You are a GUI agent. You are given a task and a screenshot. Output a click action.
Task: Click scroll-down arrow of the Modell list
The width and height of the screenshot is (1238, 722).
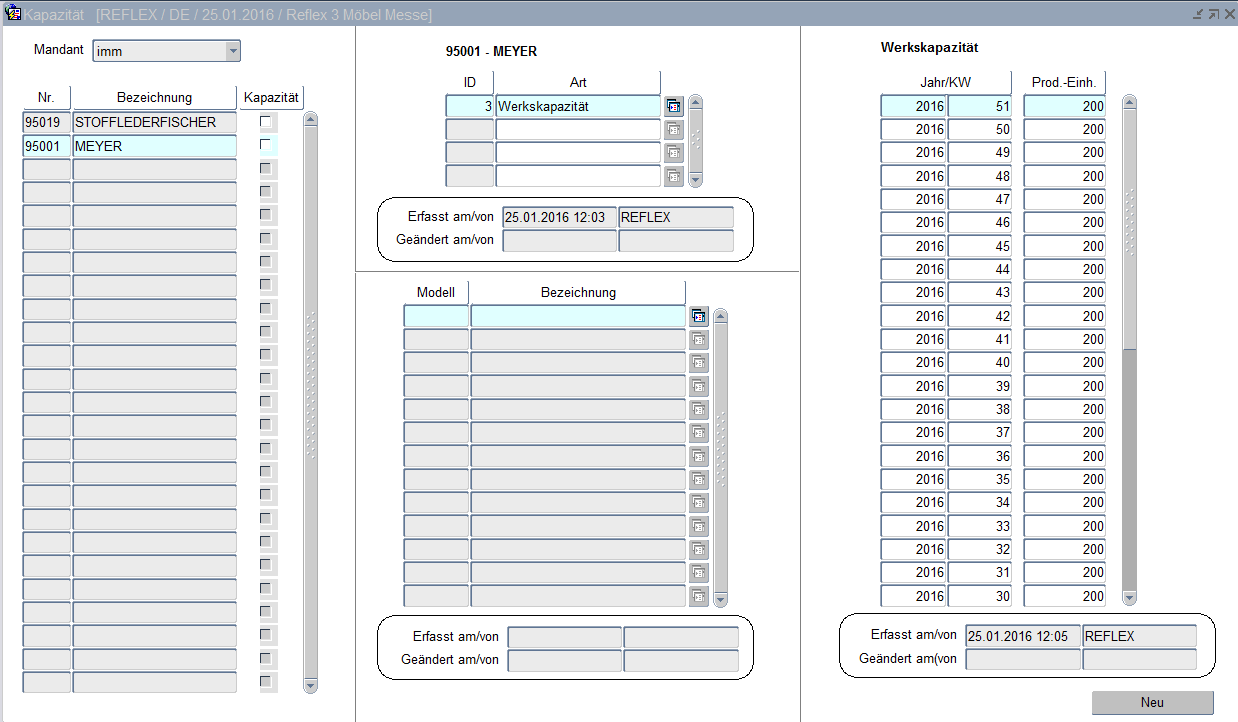point(720,598)
